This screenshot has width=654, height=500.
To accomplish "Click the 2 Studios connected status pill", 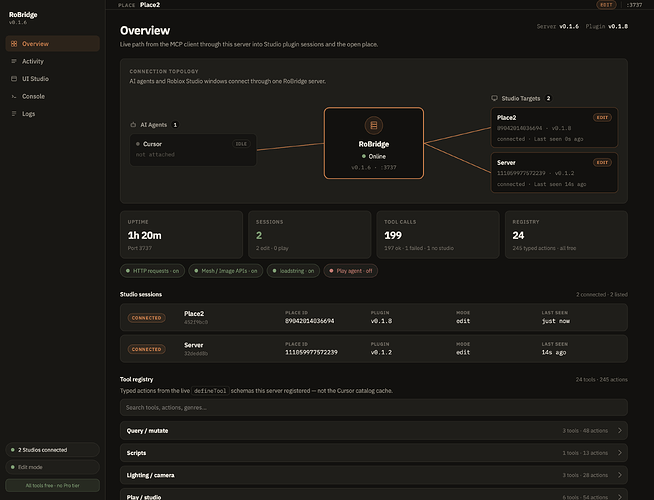I will click(x=53, y=450).
